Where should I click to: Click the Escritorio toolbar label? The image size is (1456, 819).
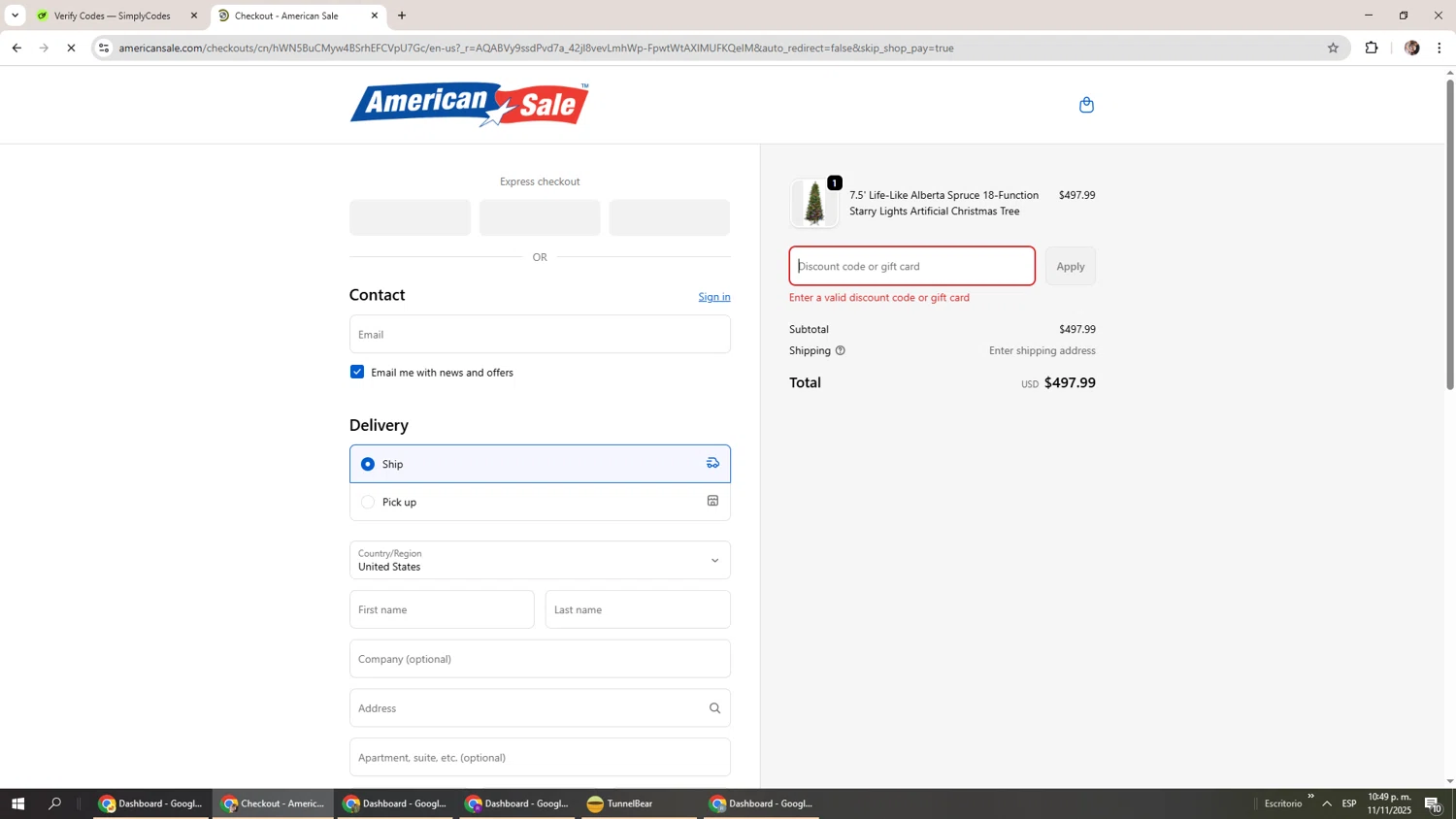pos(1283,803)
